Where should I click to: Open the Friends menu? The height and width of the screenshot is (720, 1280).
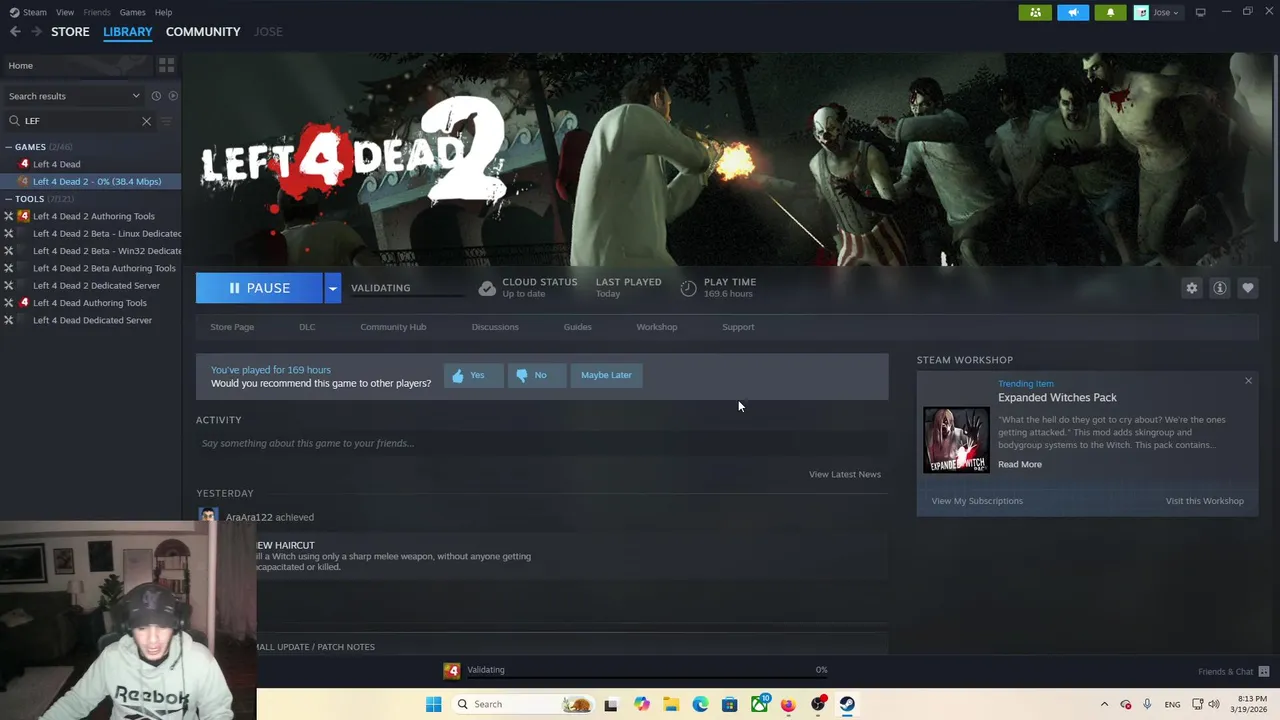[97, 12]
